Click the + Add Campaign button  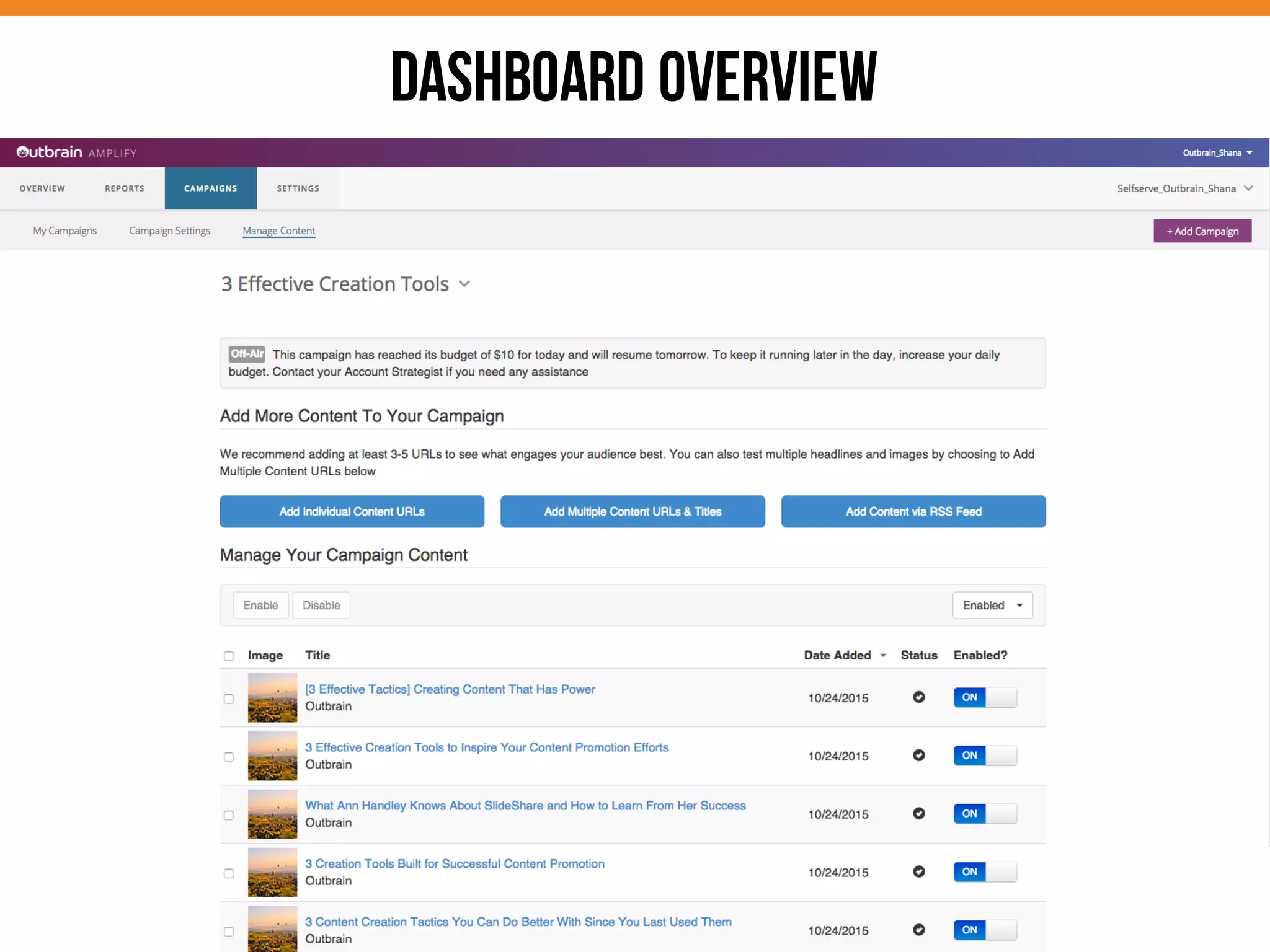[x=1202, y=231]
